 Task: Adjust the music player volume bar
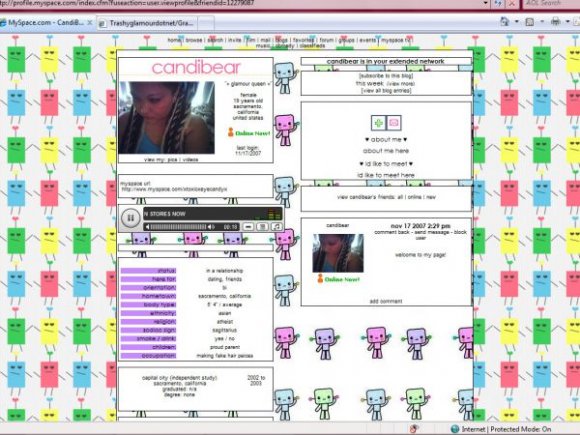point(178,227)
